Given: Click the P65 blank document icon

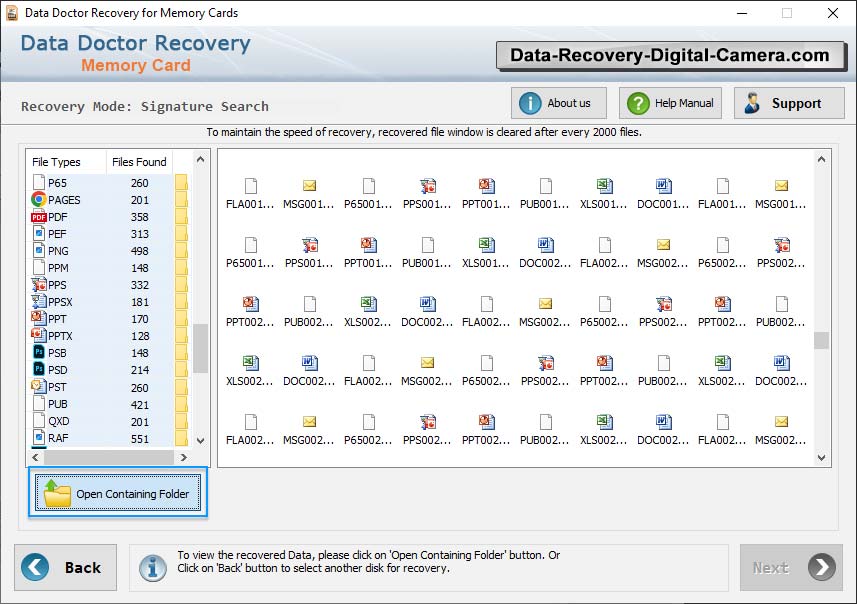Looking at the screenshot, I should (x=39, y=182).
